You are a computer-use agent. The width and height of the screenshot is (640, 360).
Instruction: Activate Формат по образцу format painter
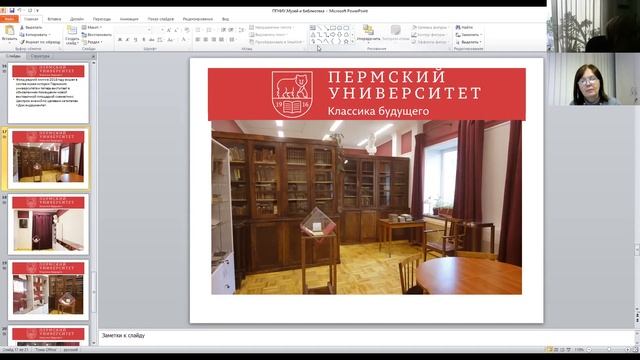pyautogui.click(x=40, y=42)
